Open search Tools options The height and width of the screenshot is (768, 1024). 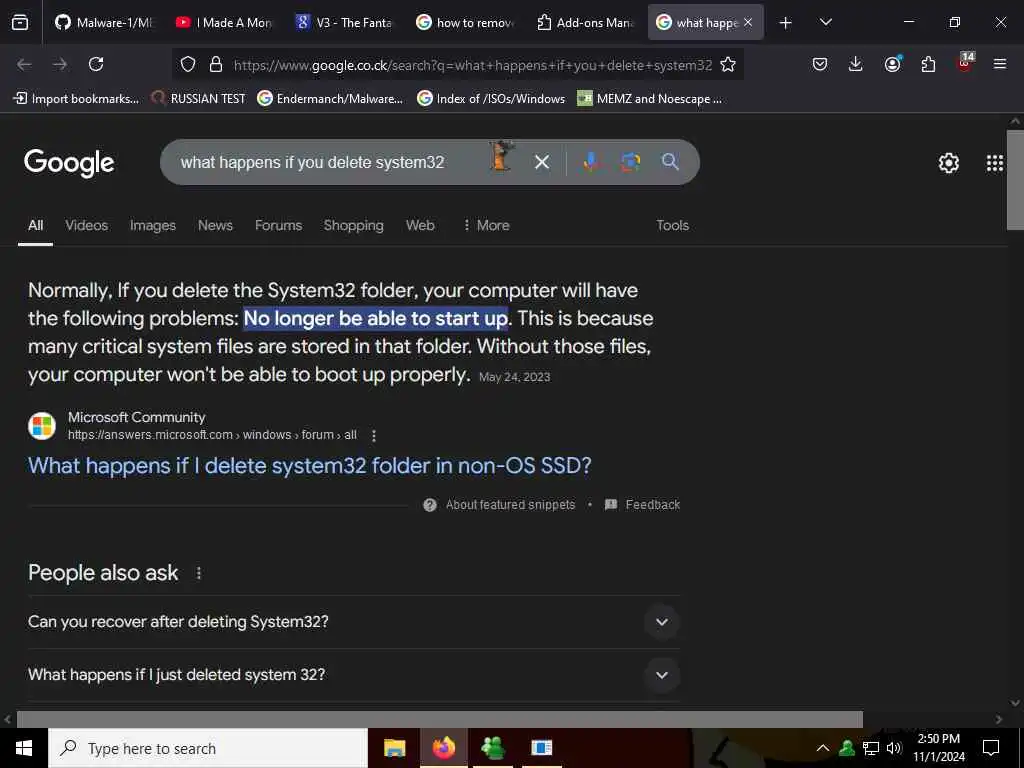click(672, 225)
